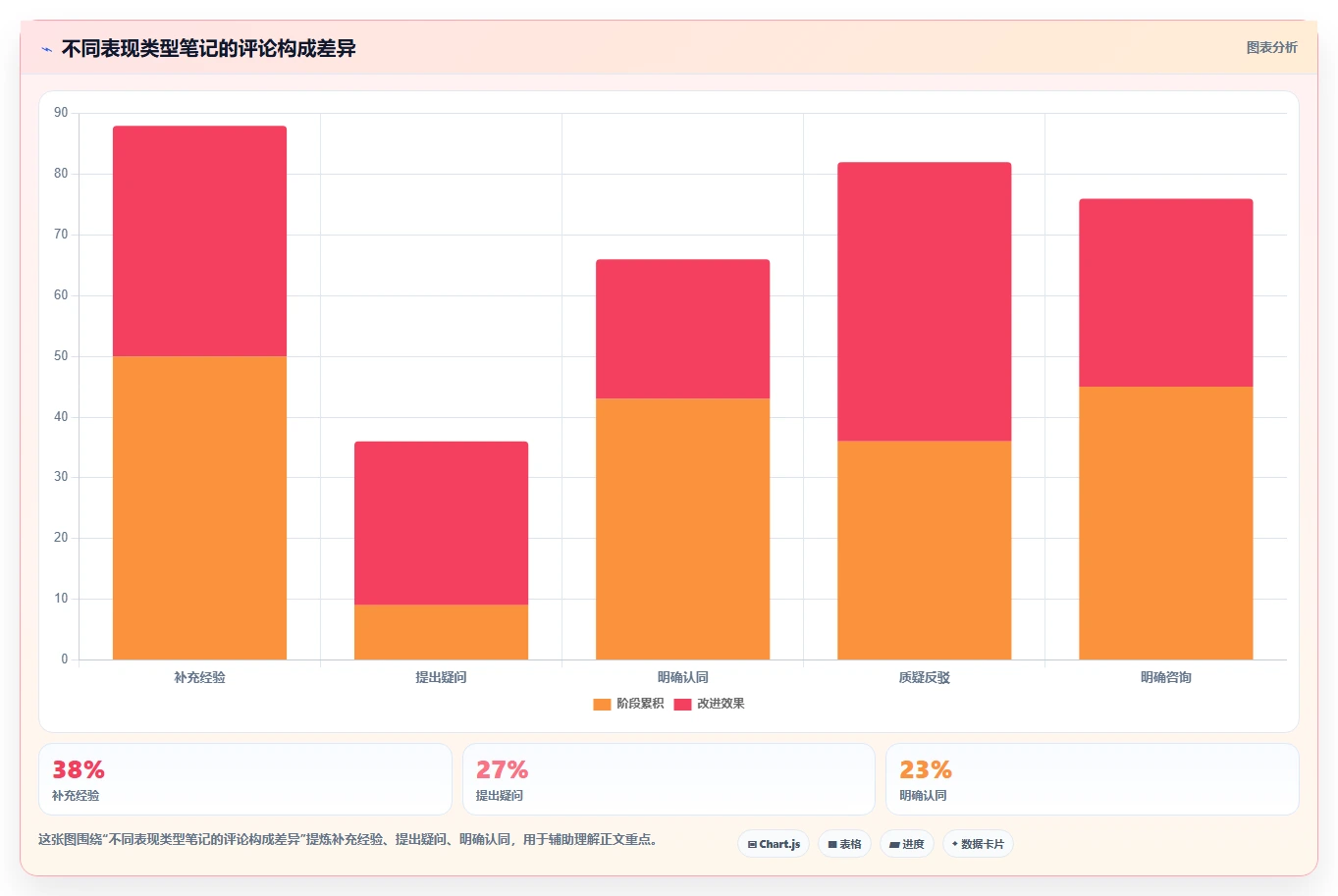Click the y-axis value 90
This screenshot has height=896, width=1338.
point(61,113)
